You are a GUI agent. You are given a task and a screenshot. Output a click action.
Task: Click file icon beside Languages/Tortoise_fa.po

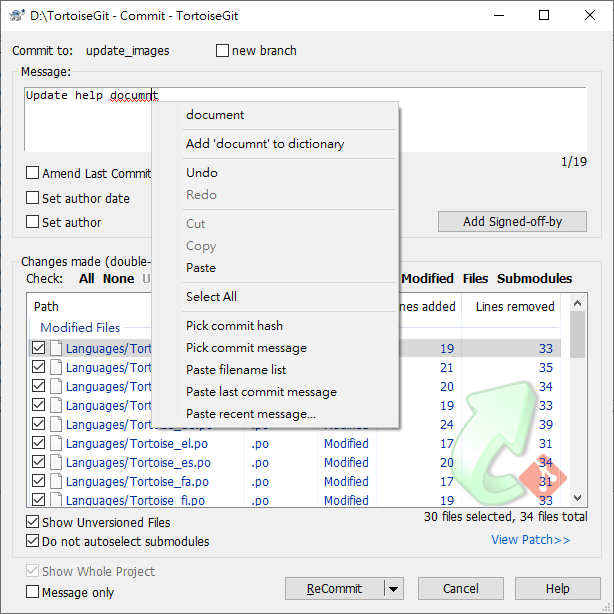56,482
